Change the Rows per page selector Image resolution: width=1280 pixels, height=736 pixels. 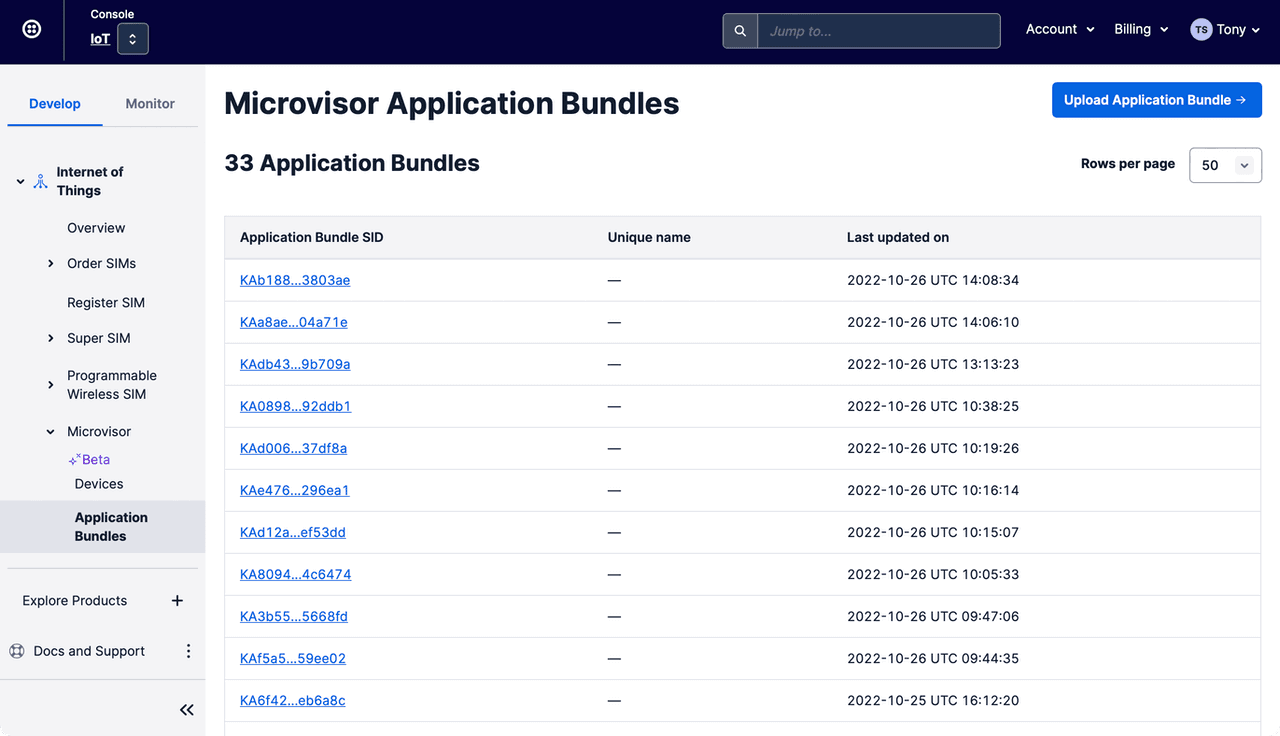coord(1225,165)
